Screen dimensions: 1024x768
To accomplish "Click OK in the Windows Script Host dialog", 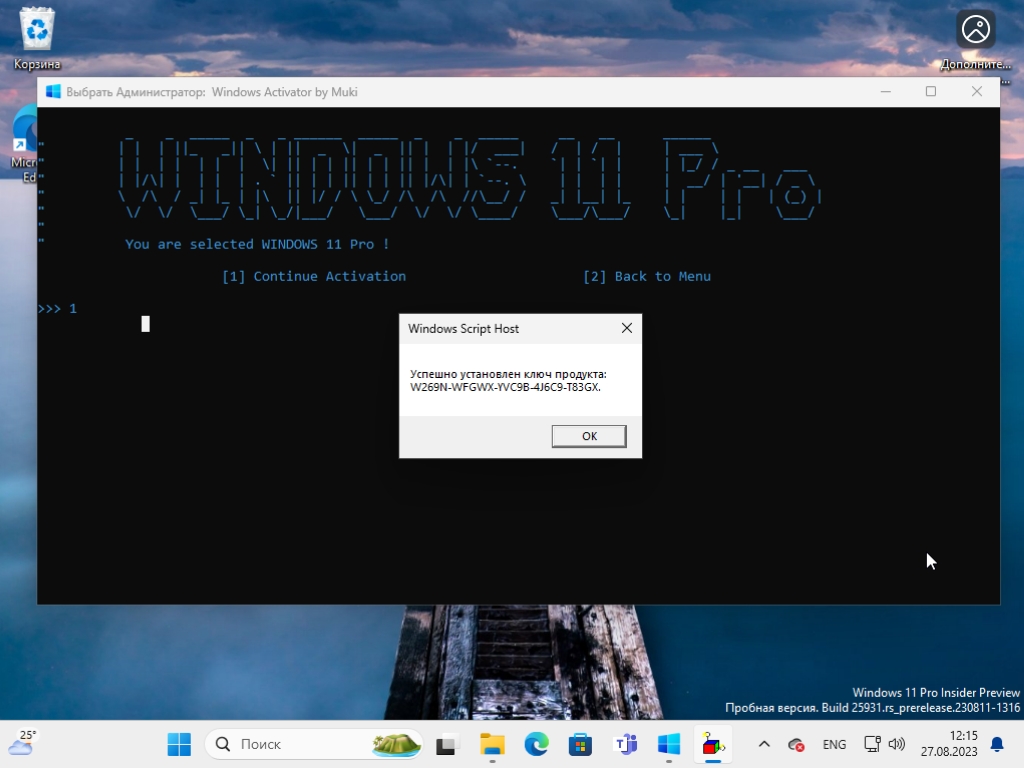I will pos(589,436).
